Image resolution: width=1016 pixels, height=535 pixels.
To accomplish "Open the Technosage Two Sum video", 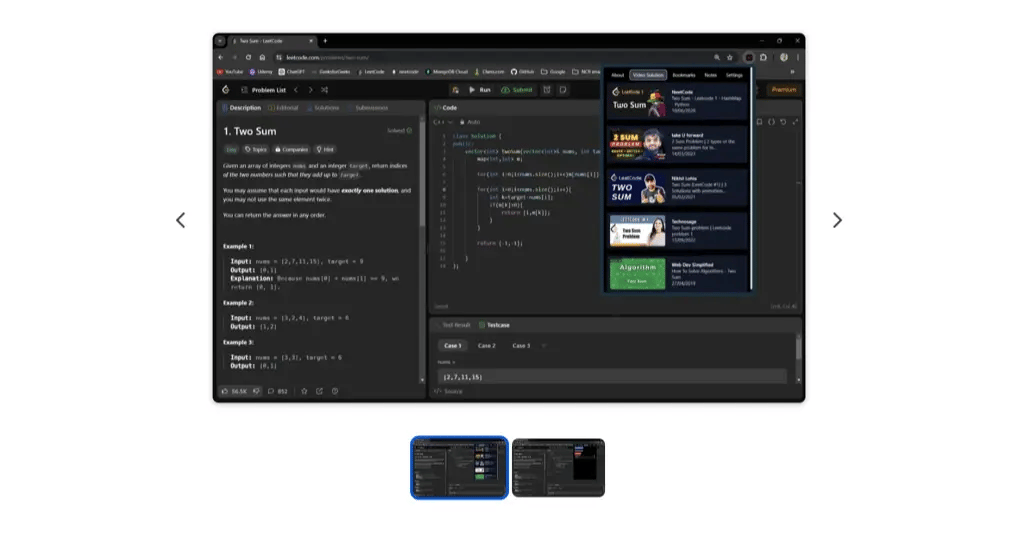I will point(678,231).
